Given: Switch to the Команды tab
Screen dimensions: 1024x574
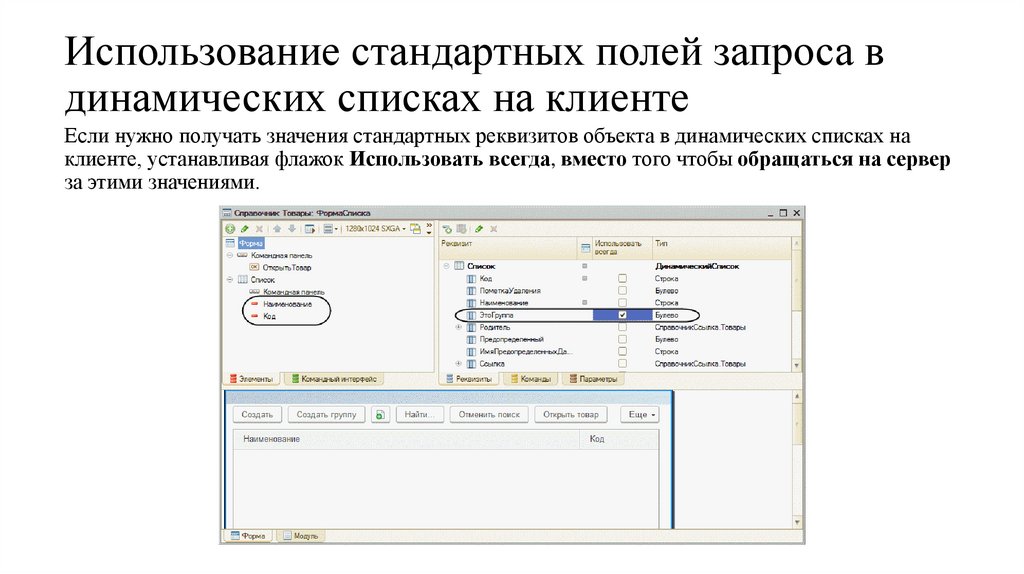Looking at the screenshot, I should (531, 379).
